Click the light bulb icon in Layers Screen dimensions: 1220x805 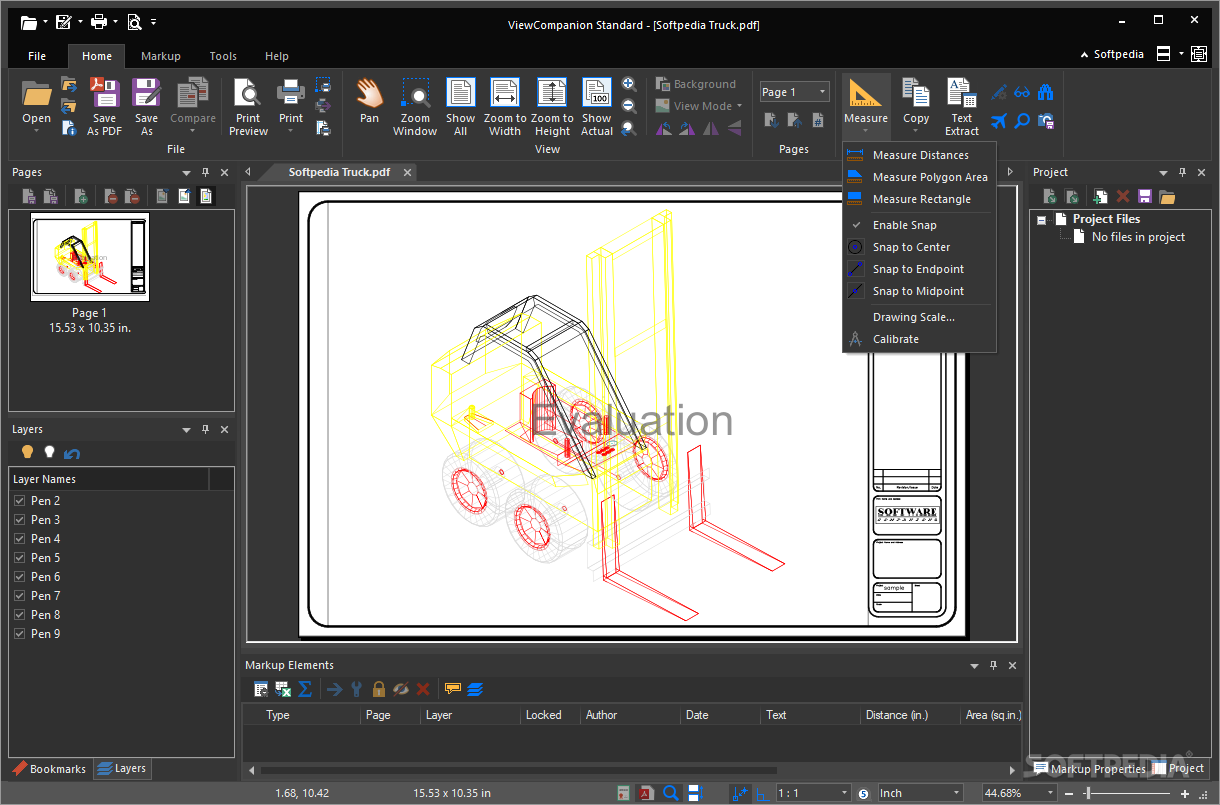coord(28,452)
